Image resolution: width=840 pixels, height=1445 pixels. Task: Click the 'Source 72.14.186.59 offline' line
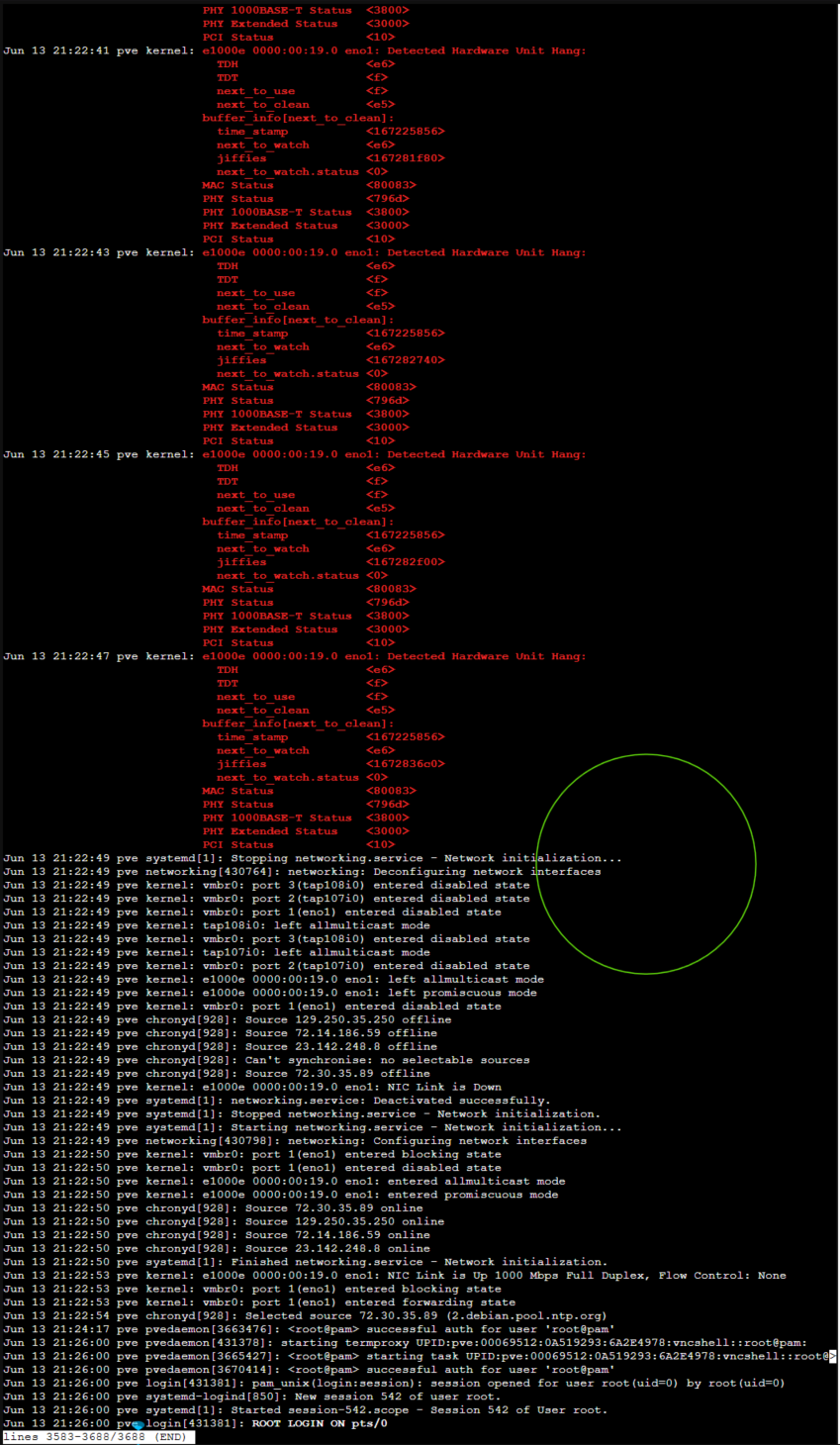click(220, 1033)
